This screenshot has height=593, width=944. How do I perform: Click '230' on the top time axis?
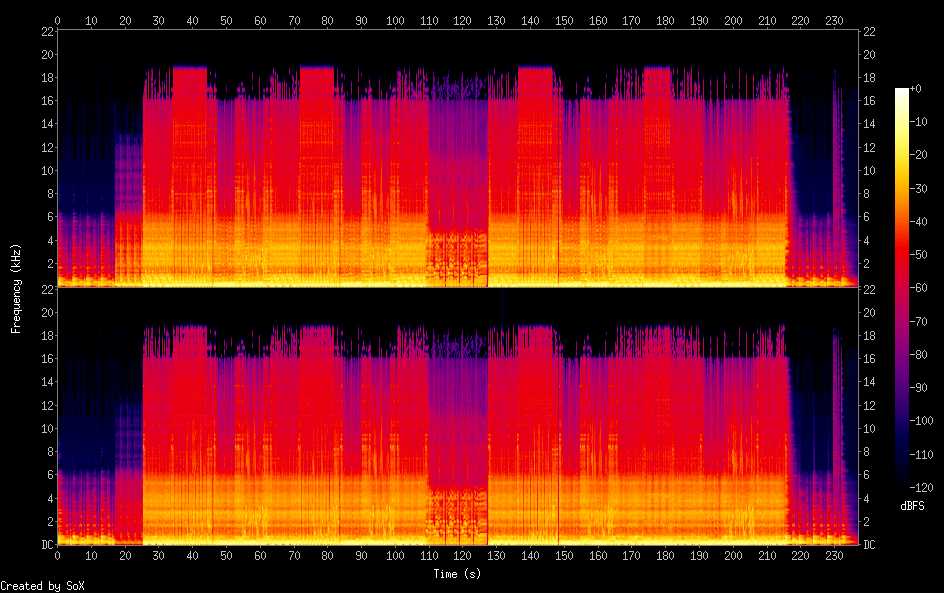pyautogui.click(x=834, y=20)
